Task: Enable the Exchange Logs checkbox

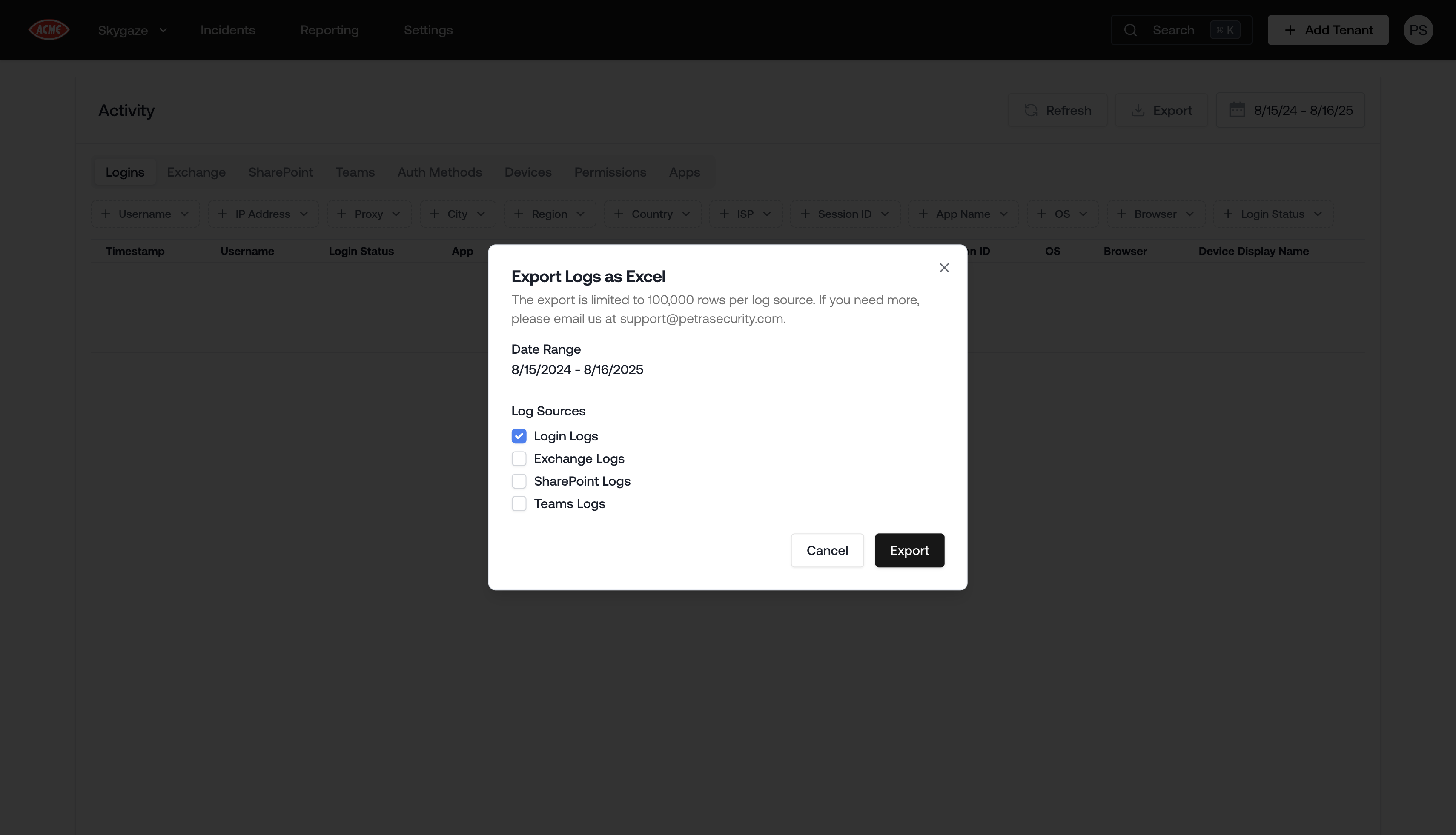Action: pyautogui.click(x=519, y=459)
